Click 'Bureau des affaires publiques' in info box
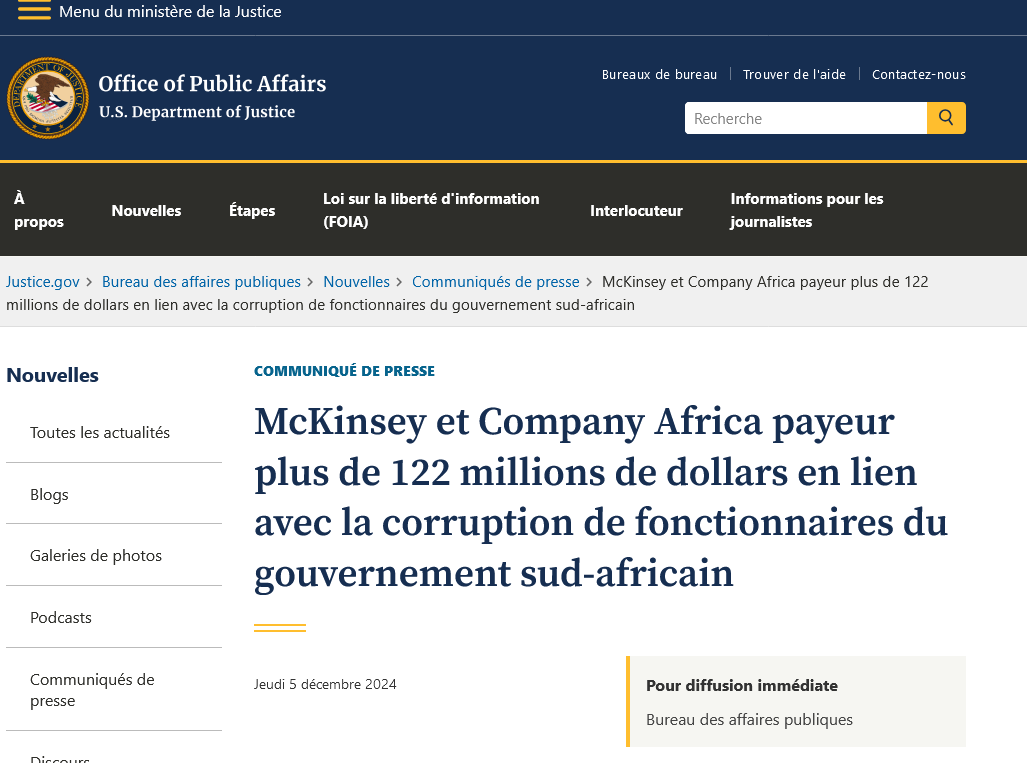Image resolution: width=1027 pixels, height=763 pixels. coord(749,719)
